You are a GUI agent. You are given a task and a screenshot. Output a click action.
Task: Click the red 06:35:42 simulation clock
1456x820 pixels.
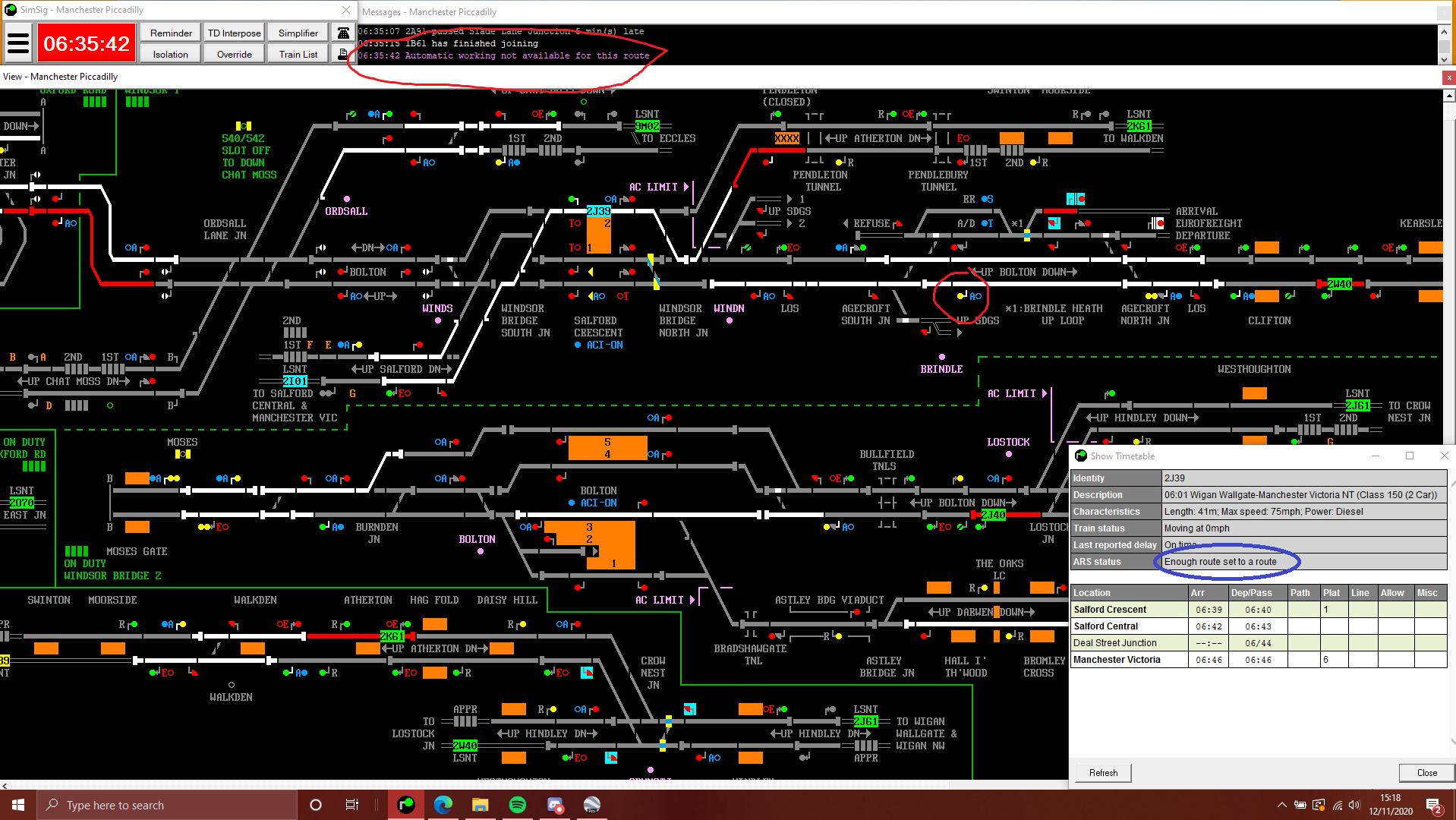87,43
